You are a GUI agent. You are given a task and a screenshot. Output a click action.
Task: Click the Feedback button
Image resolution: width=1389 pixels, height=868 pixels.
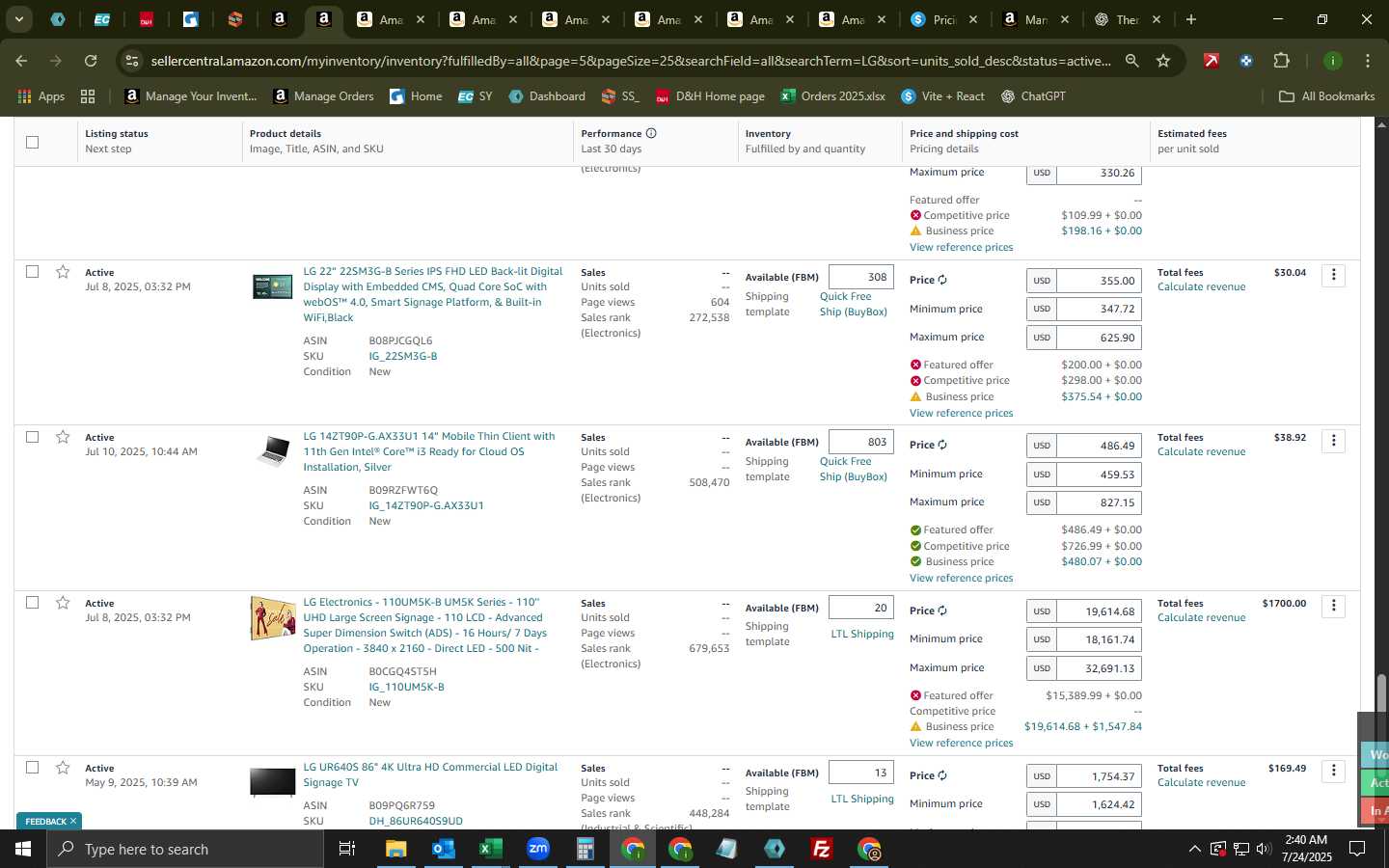point(45,821)
